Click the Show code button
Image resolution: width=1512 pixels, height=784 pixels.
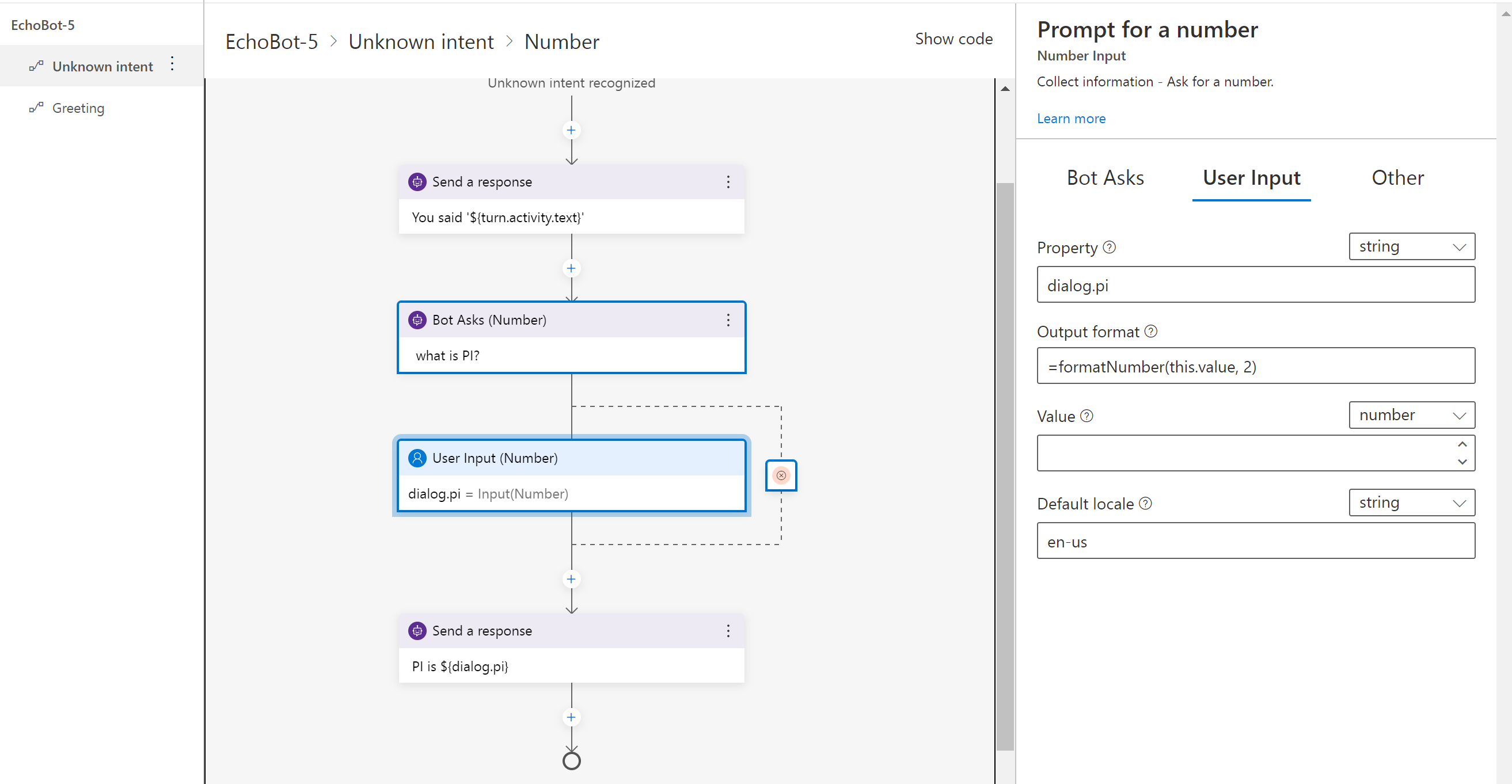pyautogui.click(x=953, y=39)
